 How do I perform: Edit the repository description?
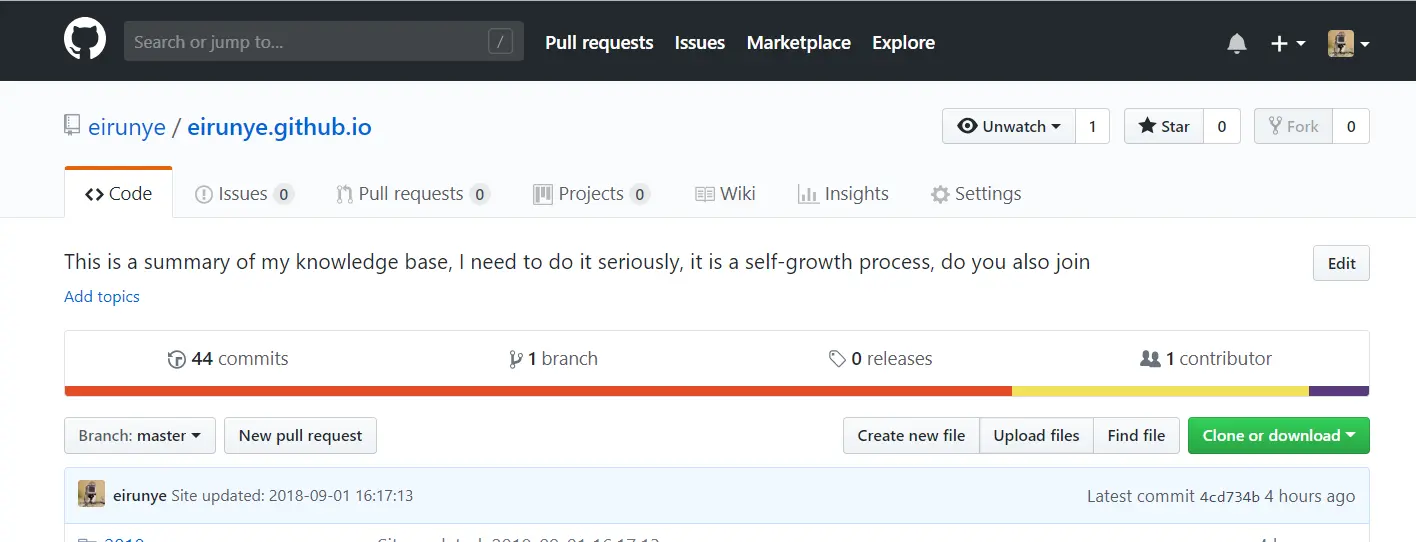(x=1341, y=263)
